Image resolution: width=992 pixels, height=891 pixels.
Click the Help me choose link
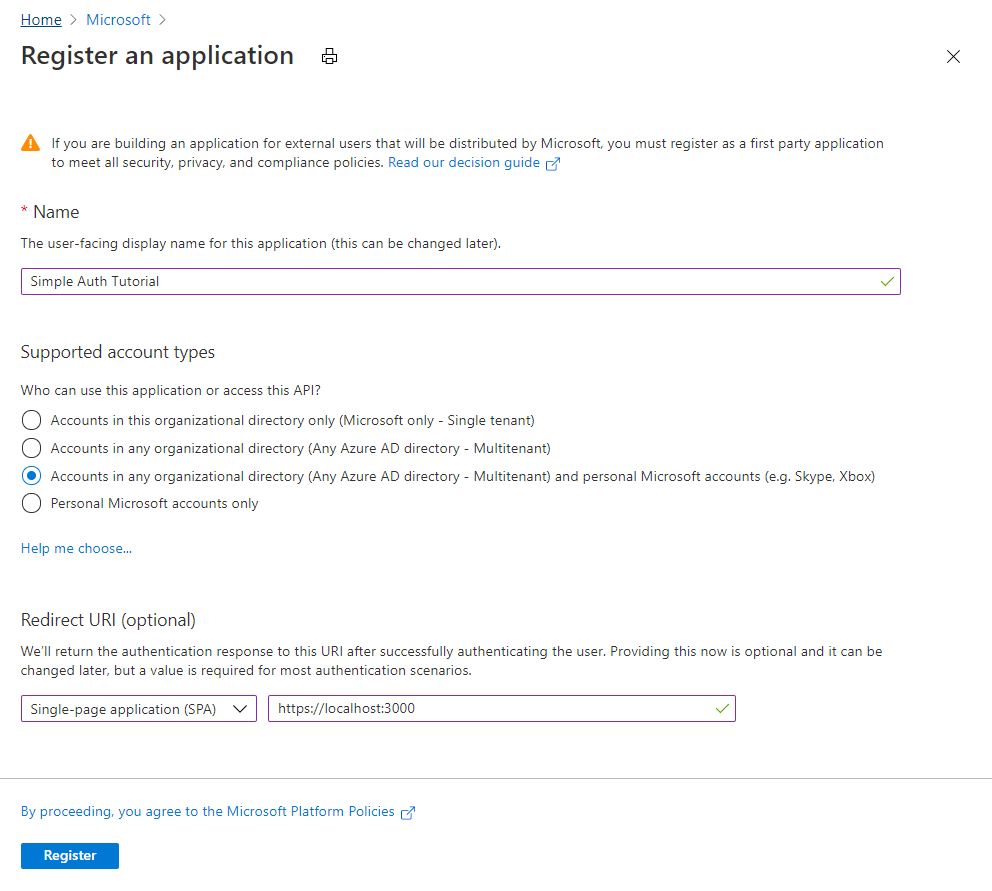76,548
